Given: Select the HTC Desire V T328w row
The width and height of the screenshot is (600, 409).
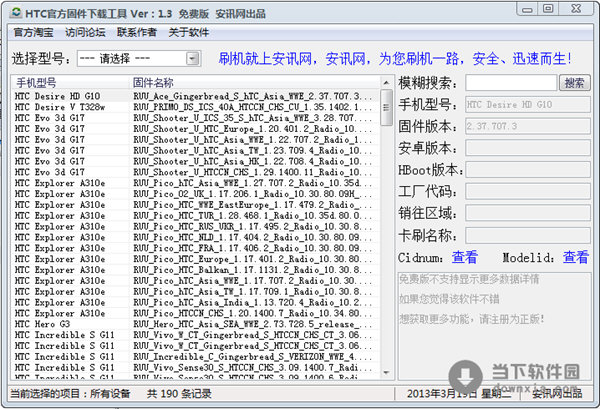Looking at the screenshot, I should 195,107.
